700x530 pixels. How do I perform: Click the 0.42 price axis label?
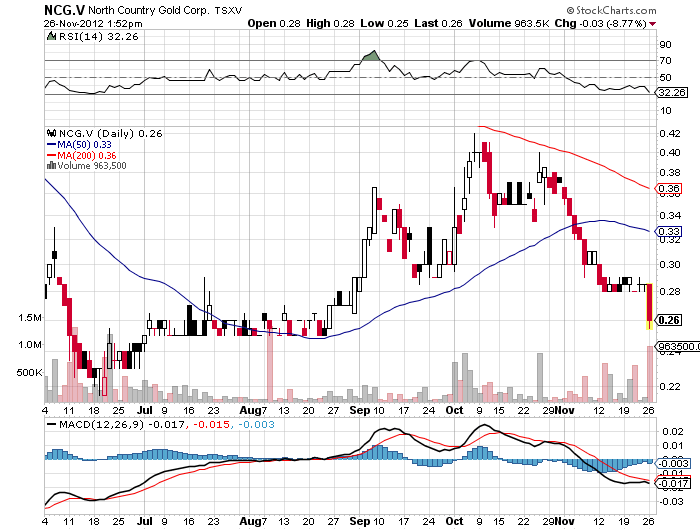tap(670, 134)
